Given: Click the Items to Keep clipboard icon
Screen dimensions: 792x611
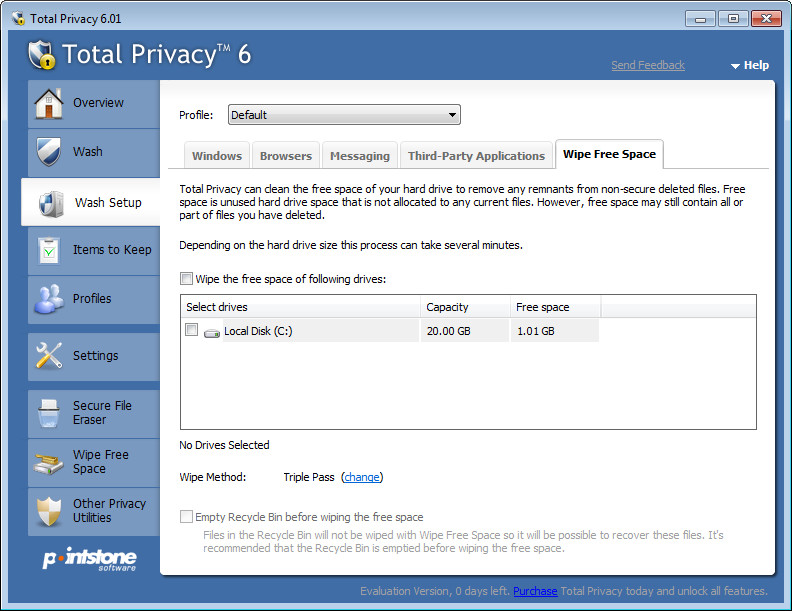Looking at the screenshot, I should tap(49, 250).
